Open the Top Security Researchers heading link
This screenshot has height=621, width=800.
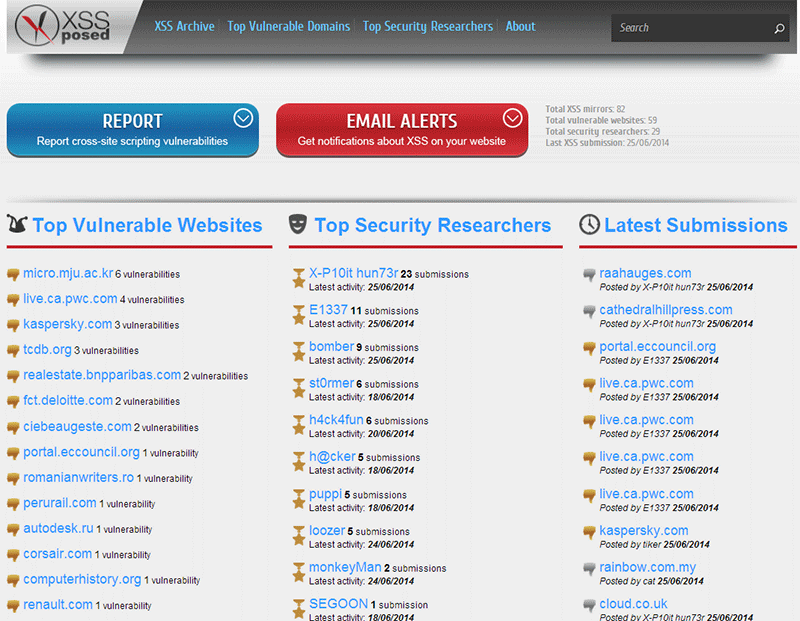[x=433, y=225]
